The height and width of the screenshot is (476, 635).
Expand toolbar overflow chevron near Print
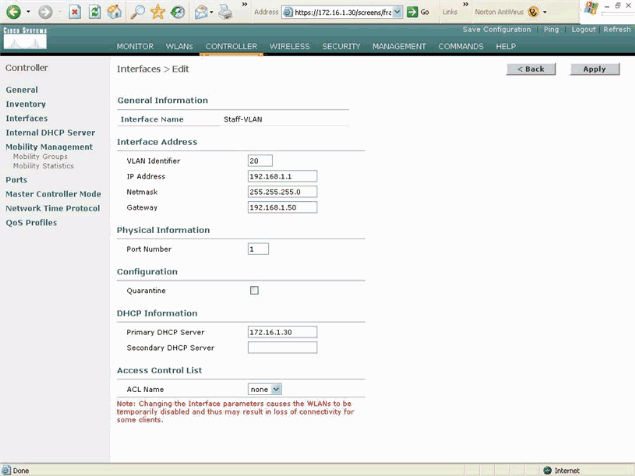tap(244, 4)
